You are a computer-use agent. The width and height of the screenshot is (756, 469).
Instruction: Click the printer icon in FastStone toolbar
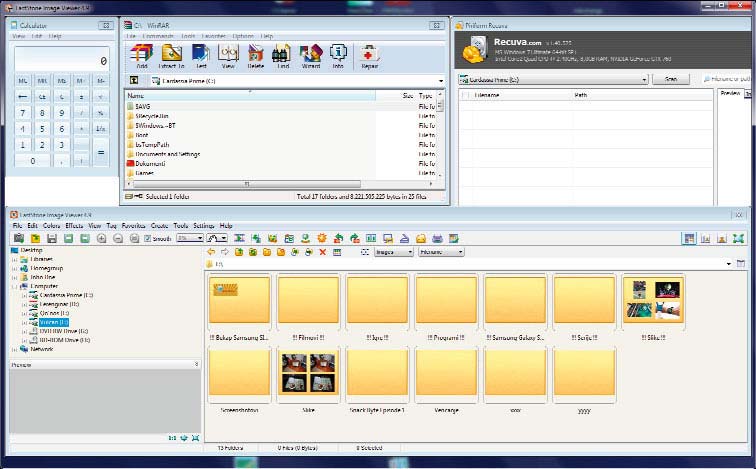pyautogui.click(x=437, y=238)
